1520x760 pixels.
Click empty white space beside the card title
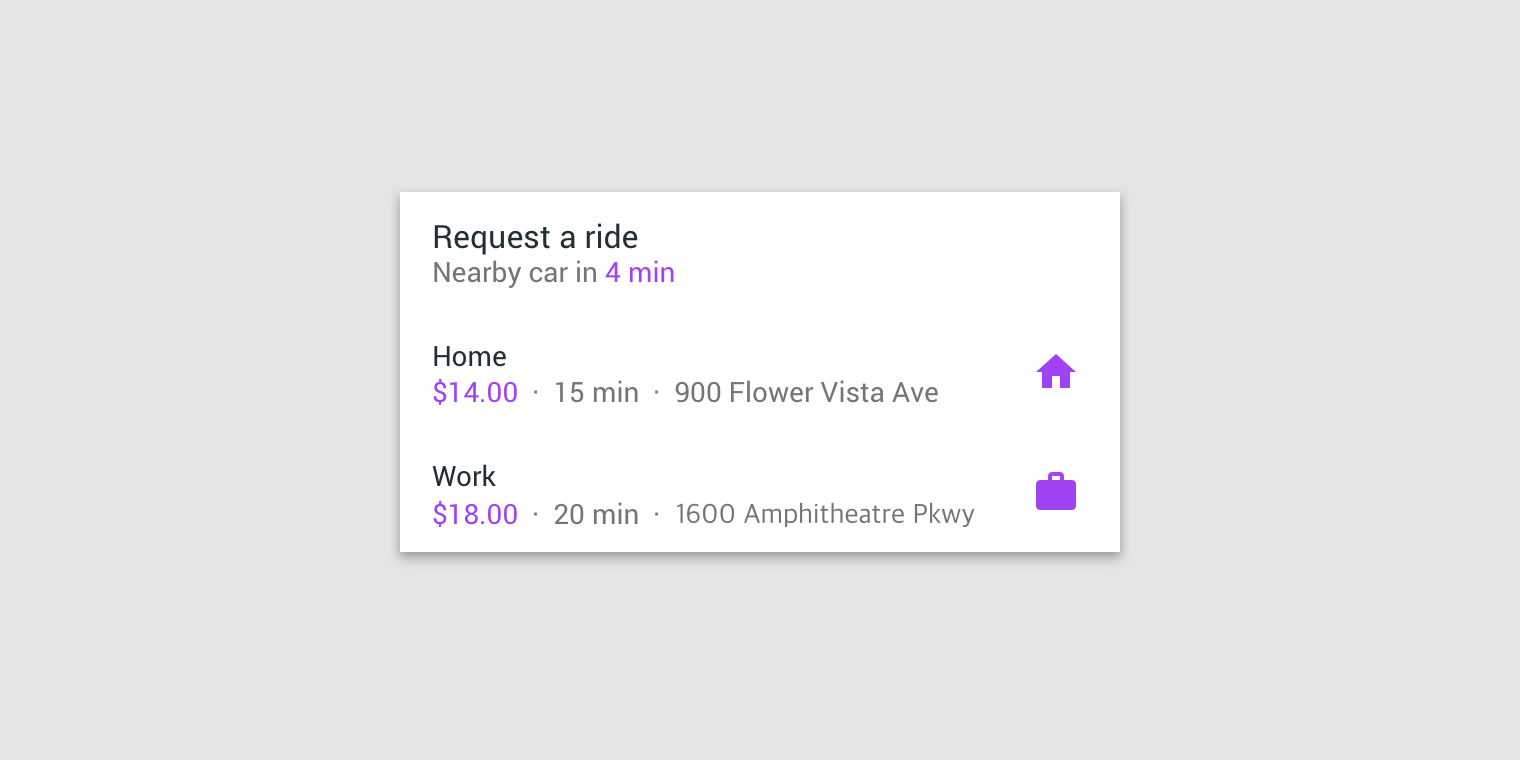click(880, 240)
